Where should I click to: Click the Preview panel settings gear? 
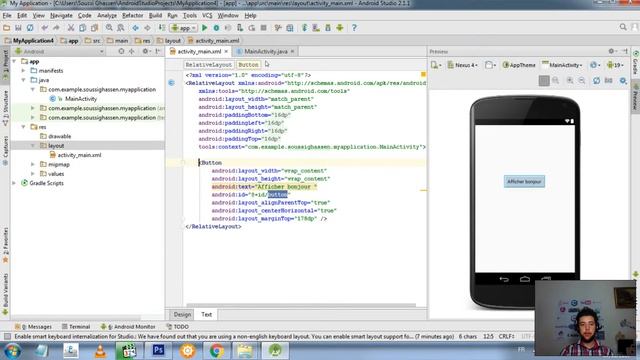[611, 51]
